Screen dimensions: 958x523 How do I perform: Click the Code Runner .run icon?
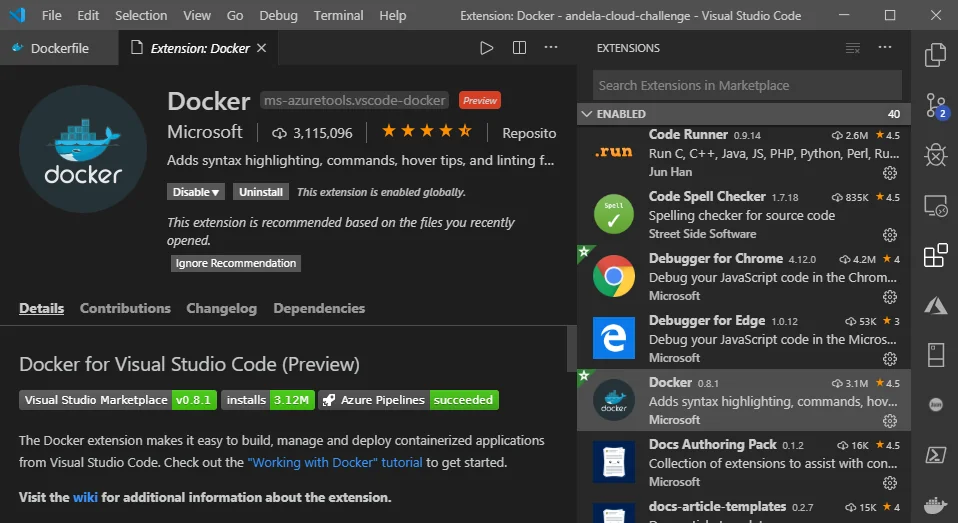[613, 152]
